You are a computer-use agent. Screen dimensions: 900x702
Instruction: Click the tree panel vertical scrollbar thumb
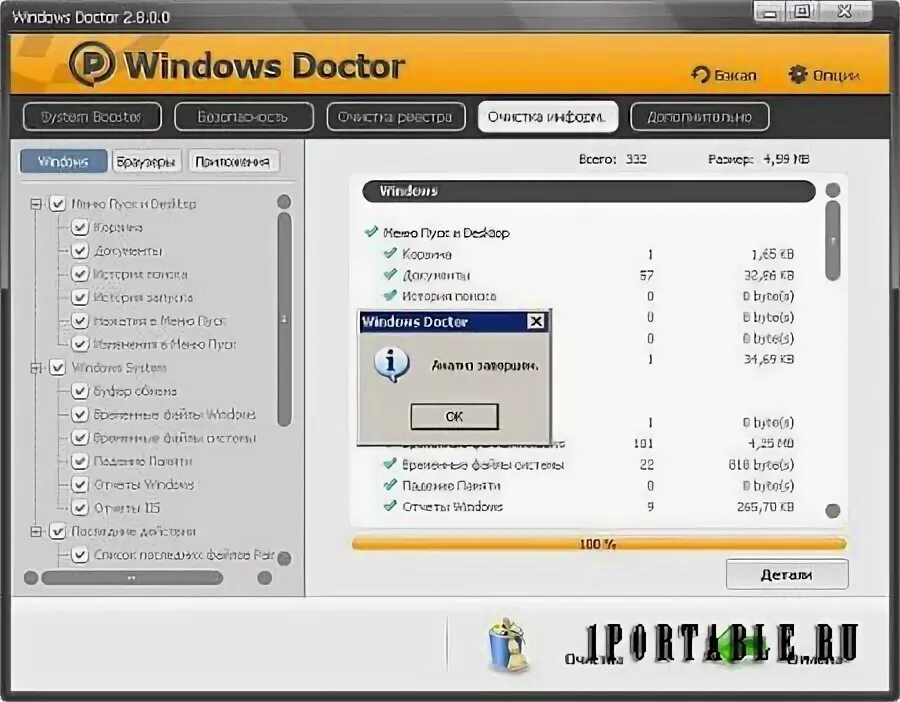[284, 319]
